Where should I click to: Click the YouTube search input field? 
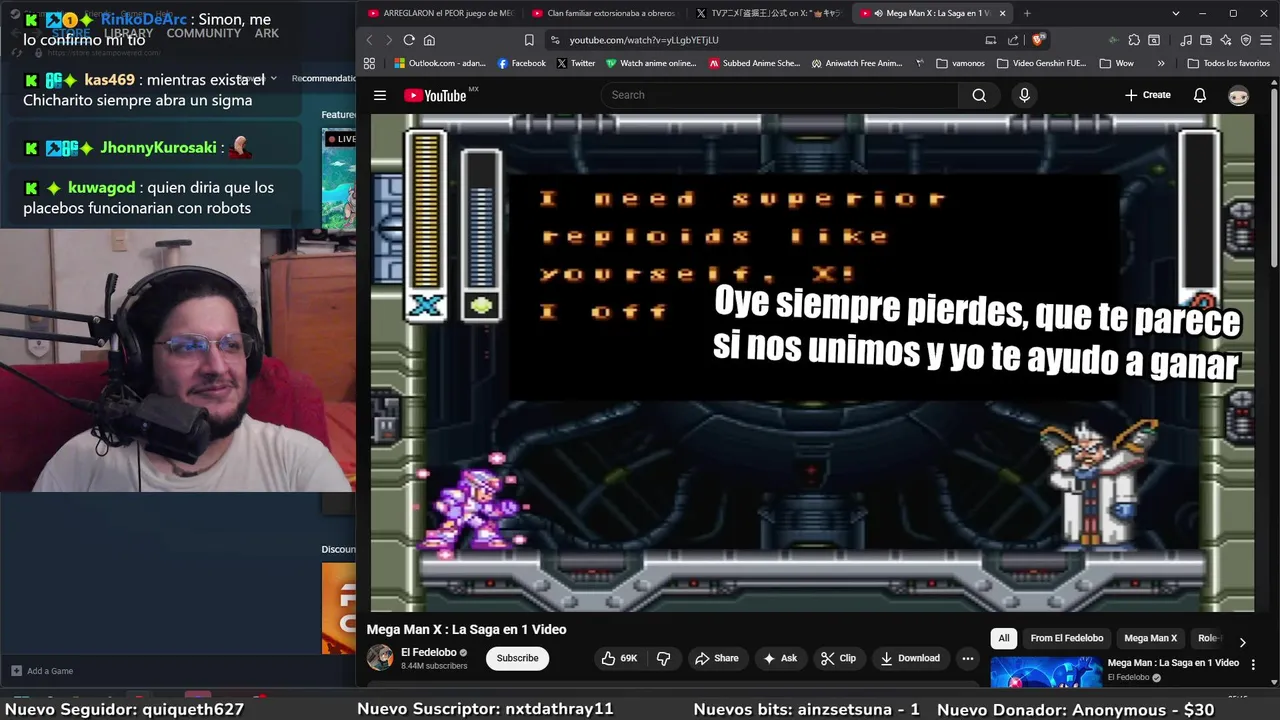[x=780, y=95]
